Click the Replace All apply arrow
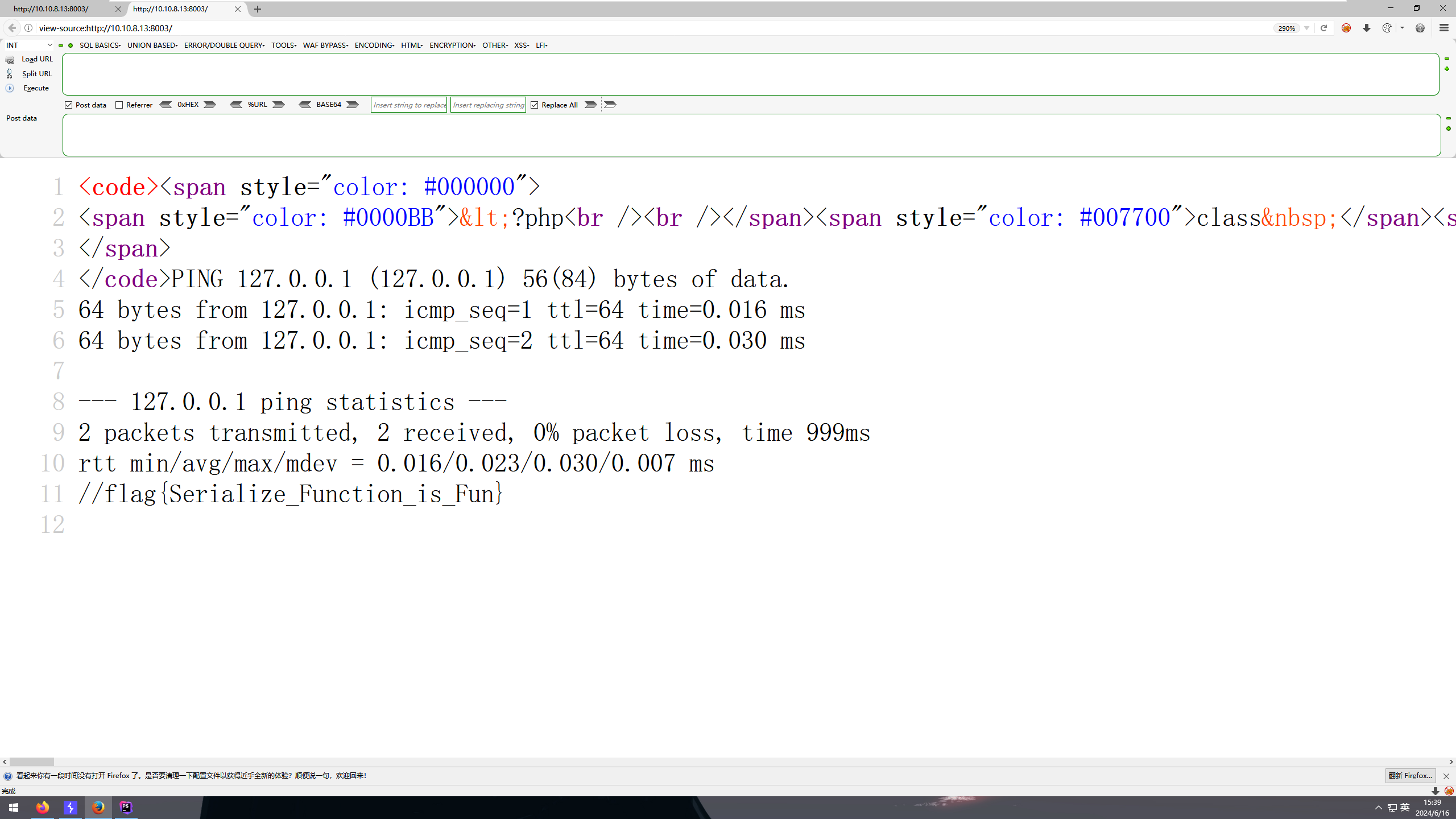This screenshot has height=819, width=1456. point(591,105)
